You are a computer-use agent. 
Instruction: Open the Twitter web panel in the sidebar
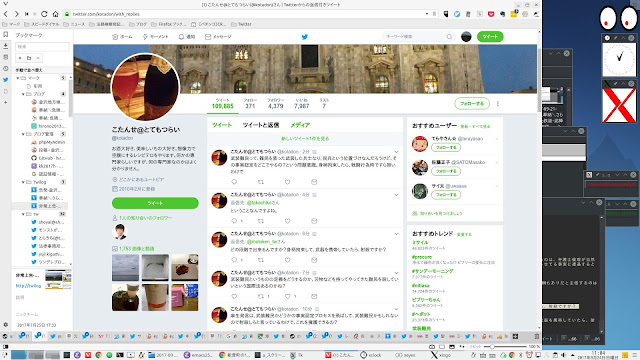5,80
